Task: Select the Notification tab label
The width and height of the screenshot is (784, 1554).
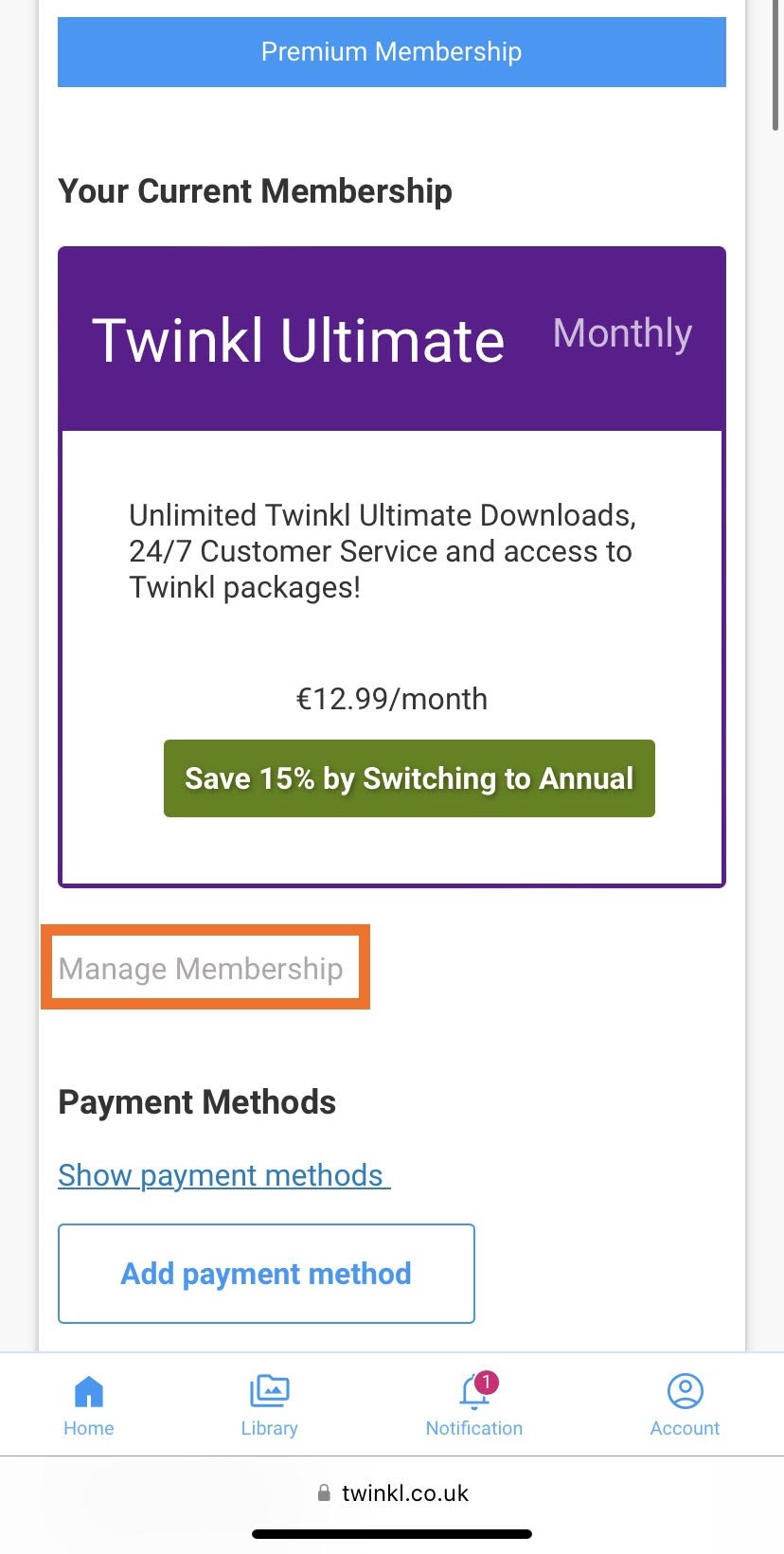Action: (x=473, y=1428)
